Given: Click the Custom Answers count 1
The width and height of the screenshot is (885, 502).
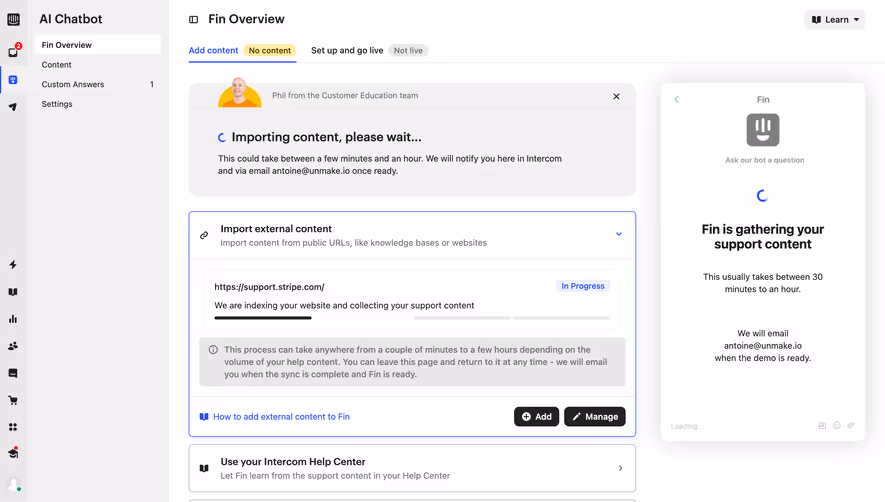Looking at the screenshot, I should (x=151, y=84).
